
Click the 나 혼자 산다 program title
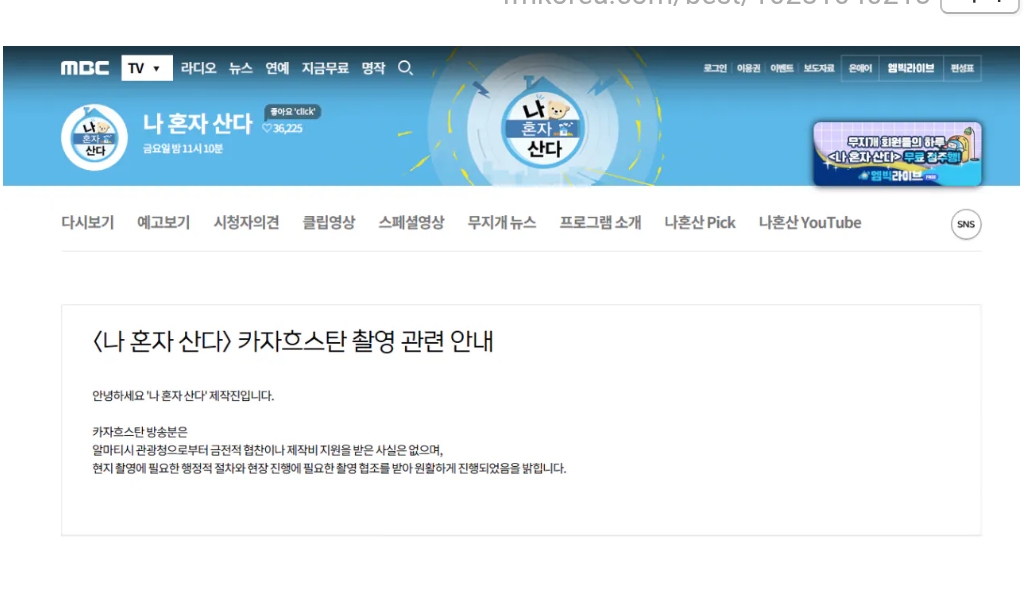coord(198,123)
